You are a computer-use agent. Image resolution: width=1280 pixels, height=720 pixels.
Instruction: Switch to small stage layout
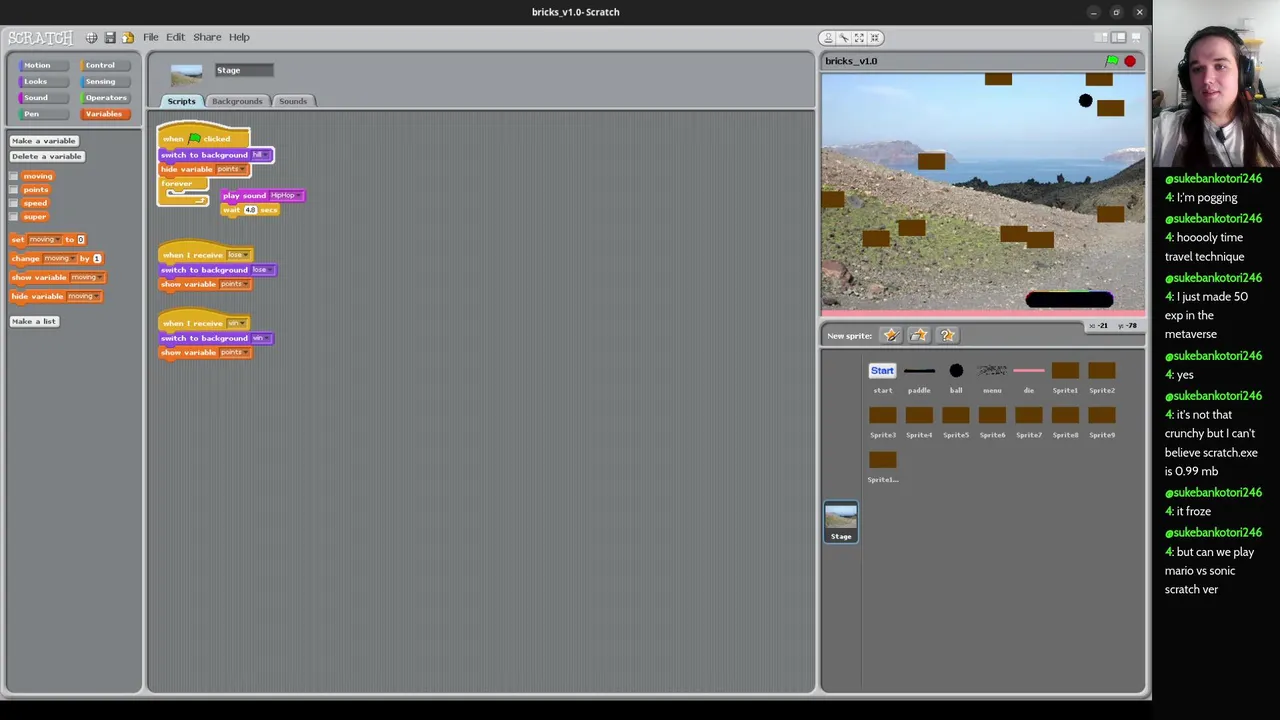[x=1101, y=38]
